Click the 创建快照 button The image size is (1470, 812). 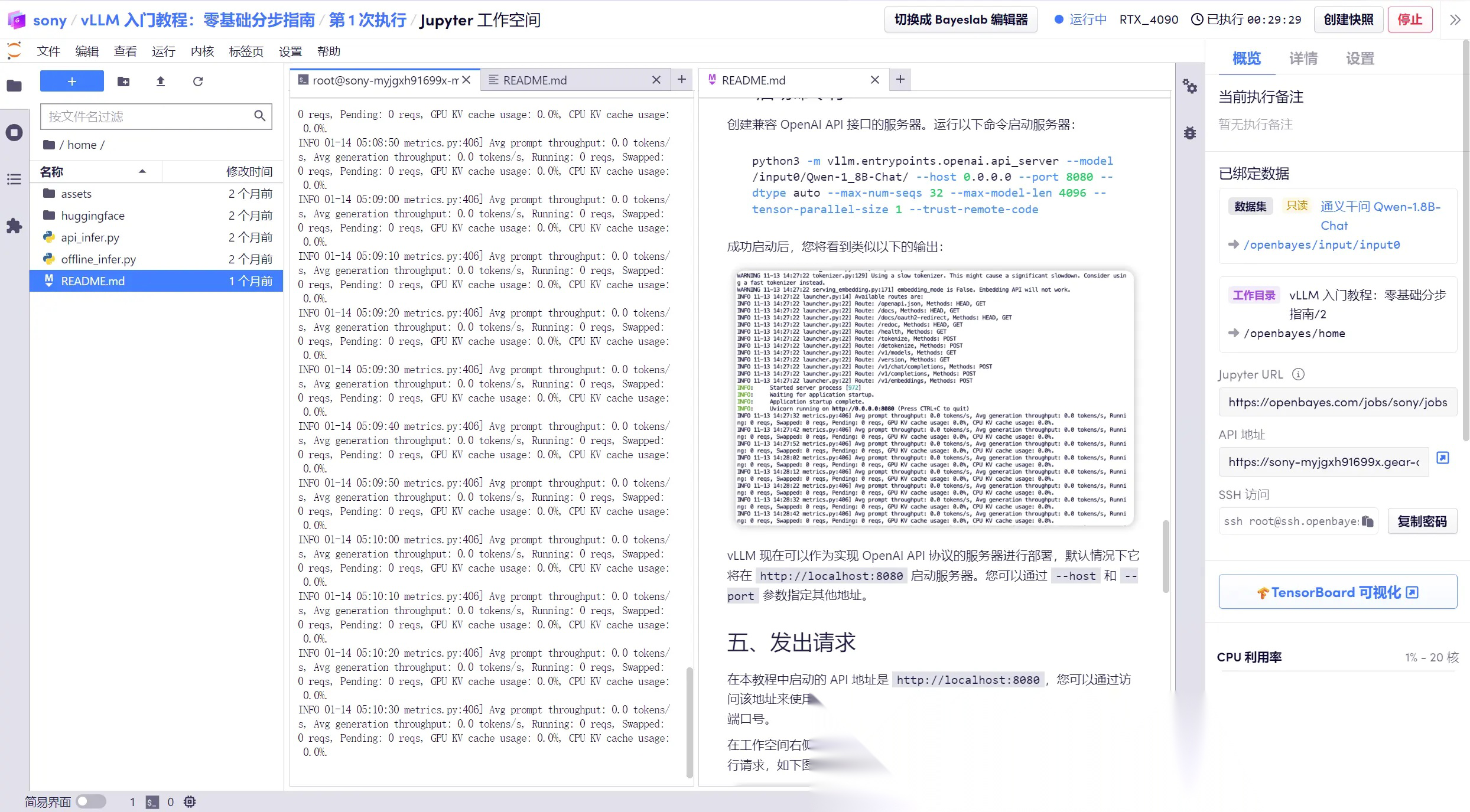coord(1348,19)
